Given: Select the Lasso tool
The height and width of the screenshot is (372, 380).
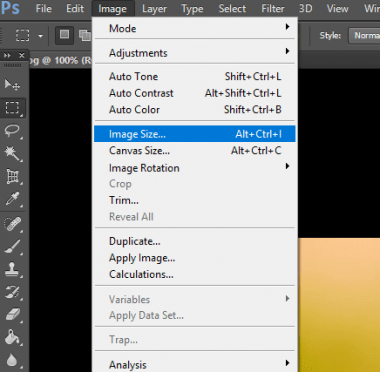Looking at the screenshot, I should click(x=12, y=131).
